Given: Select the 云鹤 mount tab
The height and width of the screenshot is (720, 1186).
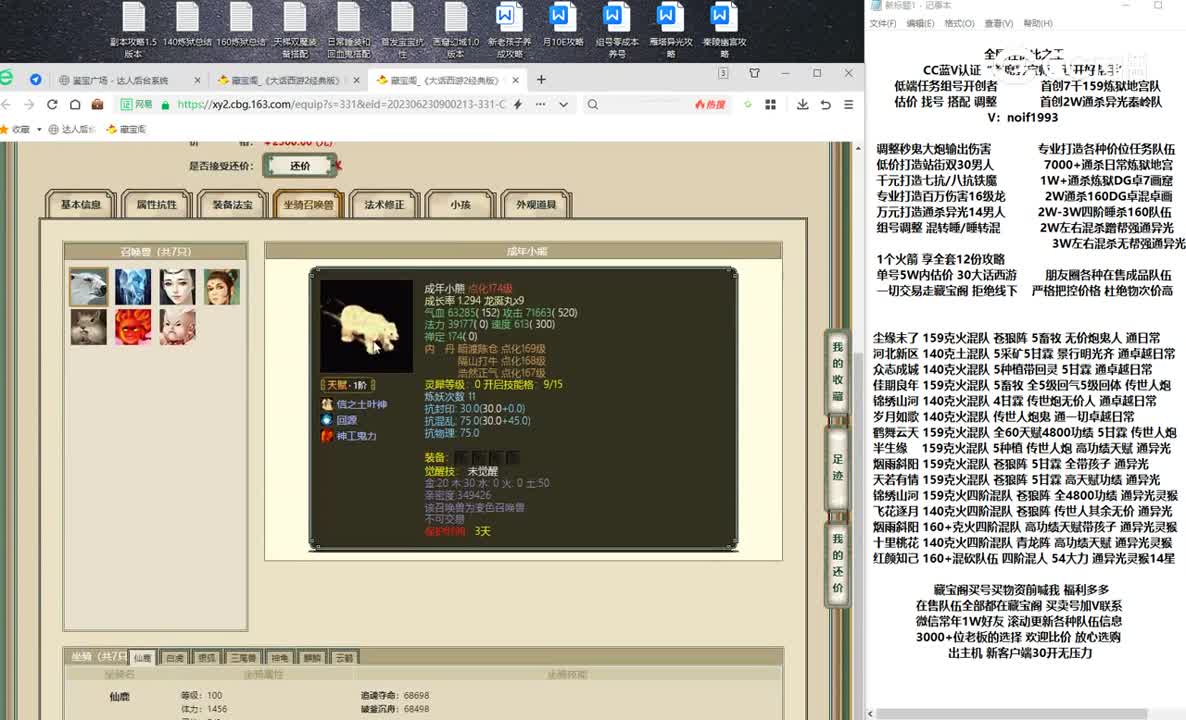Looking at the screenshot, I should [x=344, y=658].
